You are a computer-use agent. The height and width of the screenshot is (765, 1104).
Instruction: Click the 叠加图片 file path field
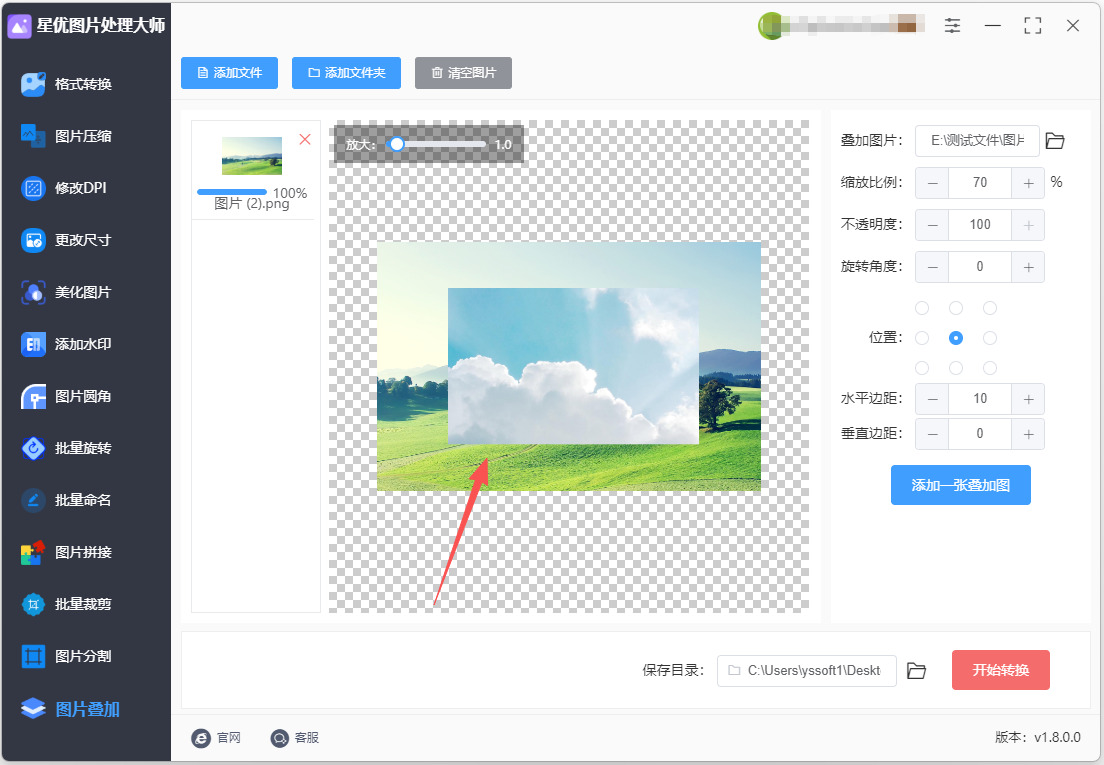tap(977, 141)
